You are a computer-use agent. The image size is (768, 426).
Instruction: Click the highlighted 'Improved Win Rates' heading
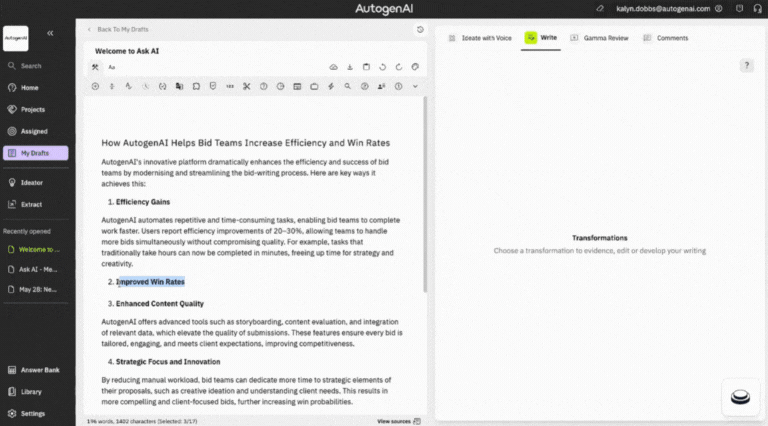coord(150,282)
